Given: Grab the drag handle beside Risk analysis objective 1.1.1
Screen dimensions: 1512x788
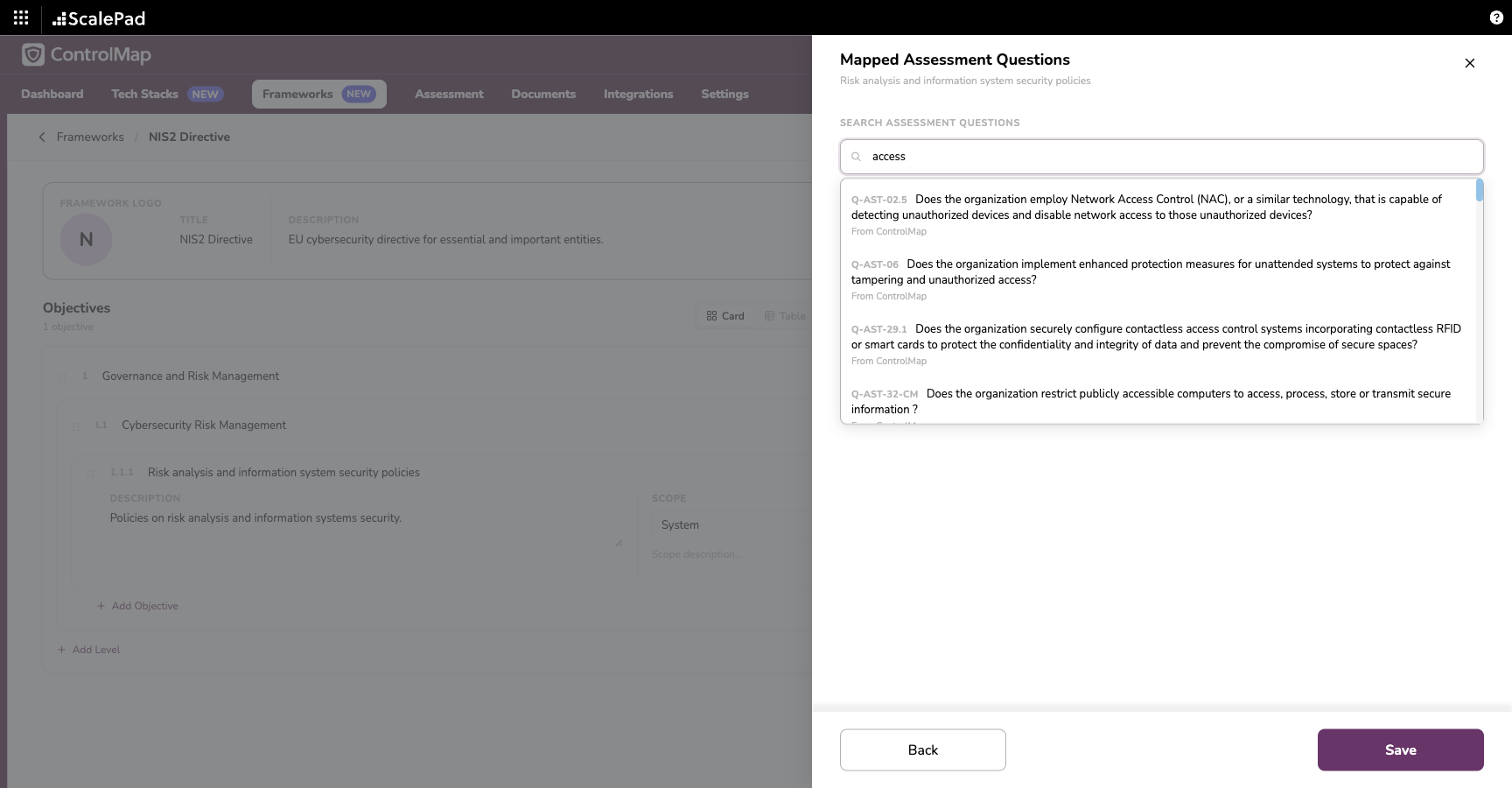Looking at the screenshot, I should (90, 473).
